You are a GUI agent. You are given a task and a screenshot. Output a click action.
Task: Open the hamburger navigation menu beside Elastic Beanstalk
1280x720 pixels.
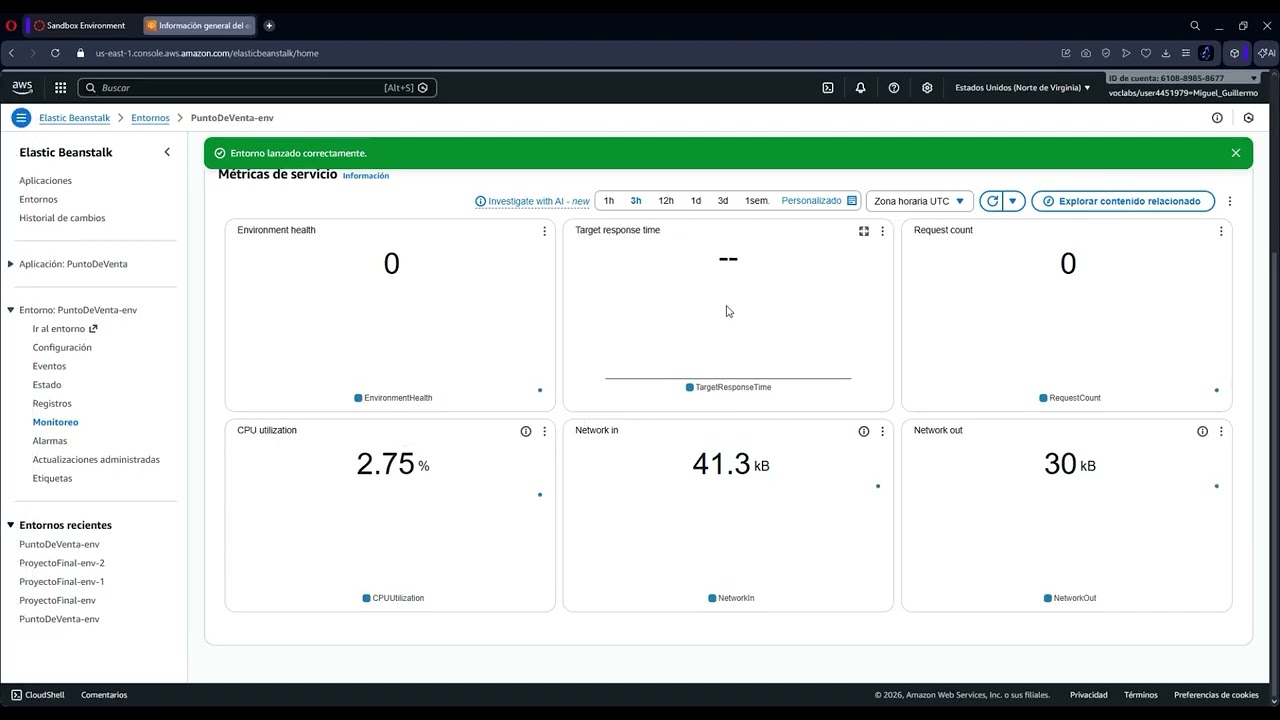tap(20, 118)
